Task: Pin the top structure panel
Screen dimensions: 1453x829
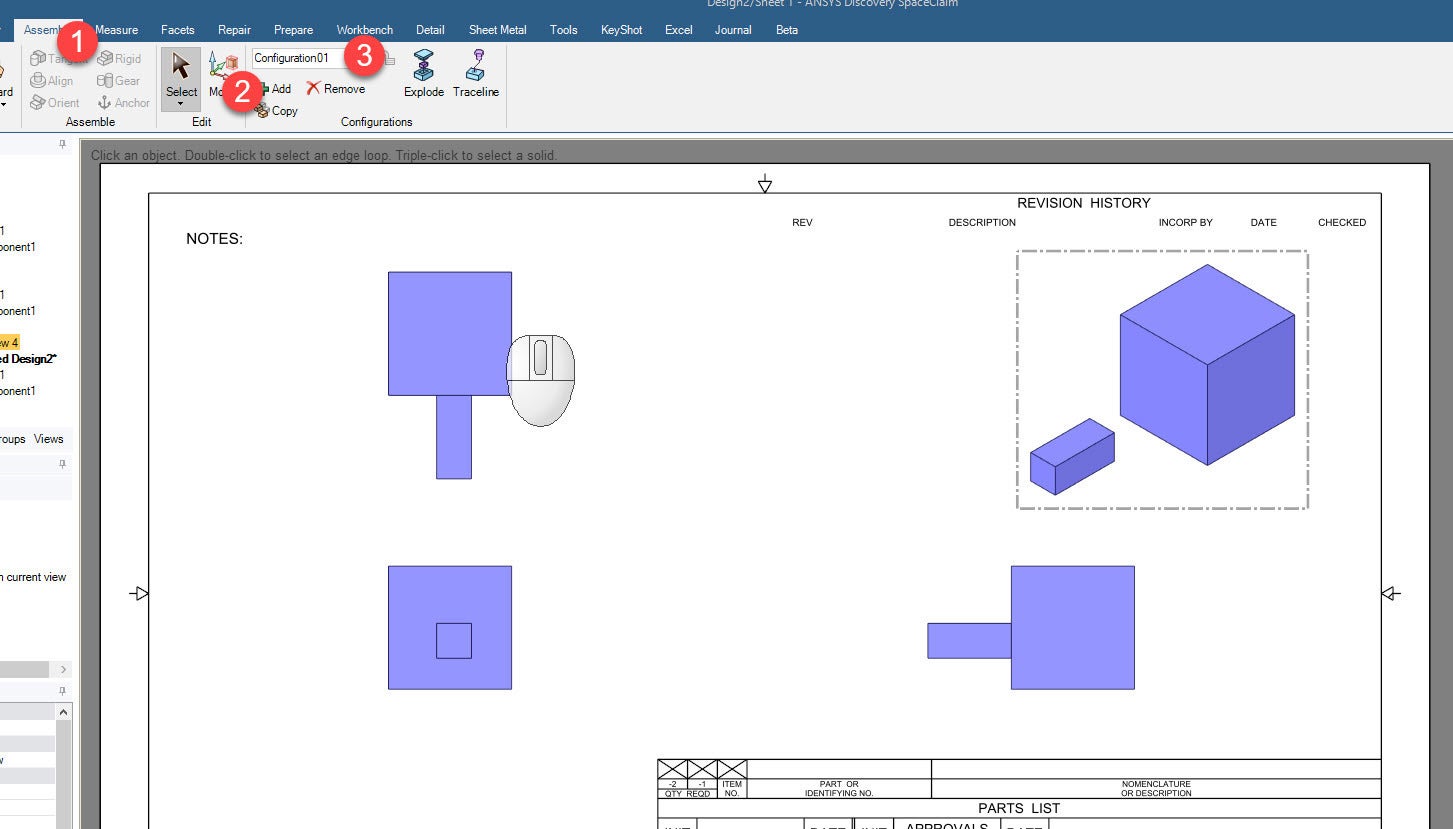Action: click(x=62, y=144)
